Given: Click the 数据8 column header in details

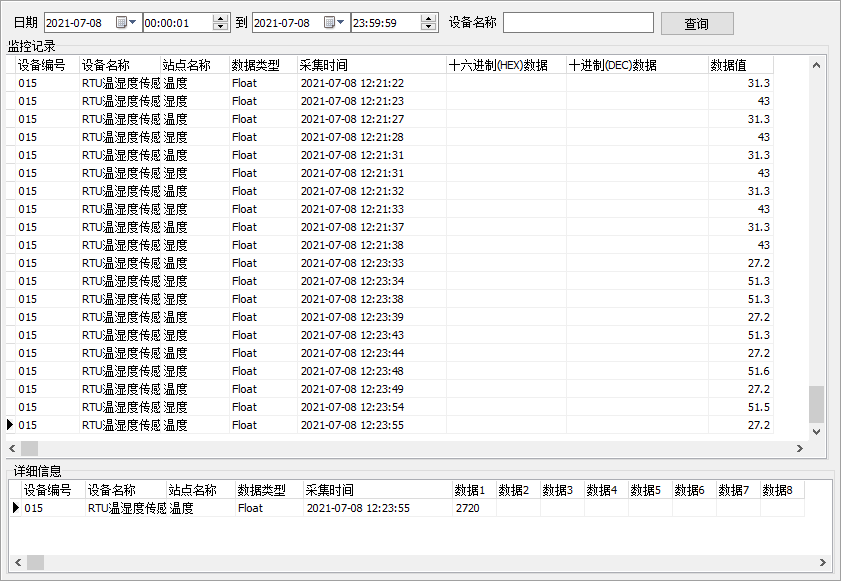Looking at the screenshot, I should point(782,490).
